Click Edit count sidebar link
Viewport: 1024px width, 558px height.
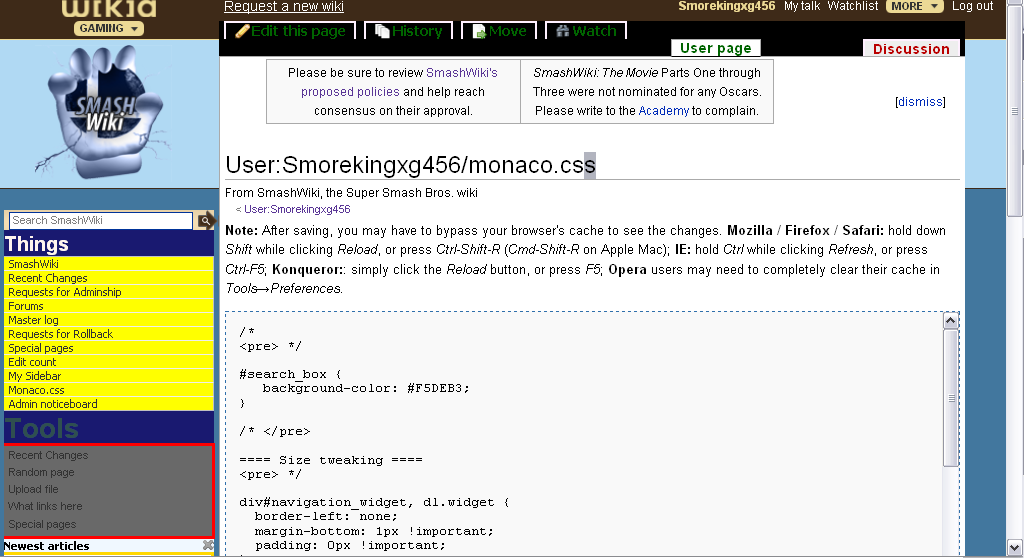point(32,362)
